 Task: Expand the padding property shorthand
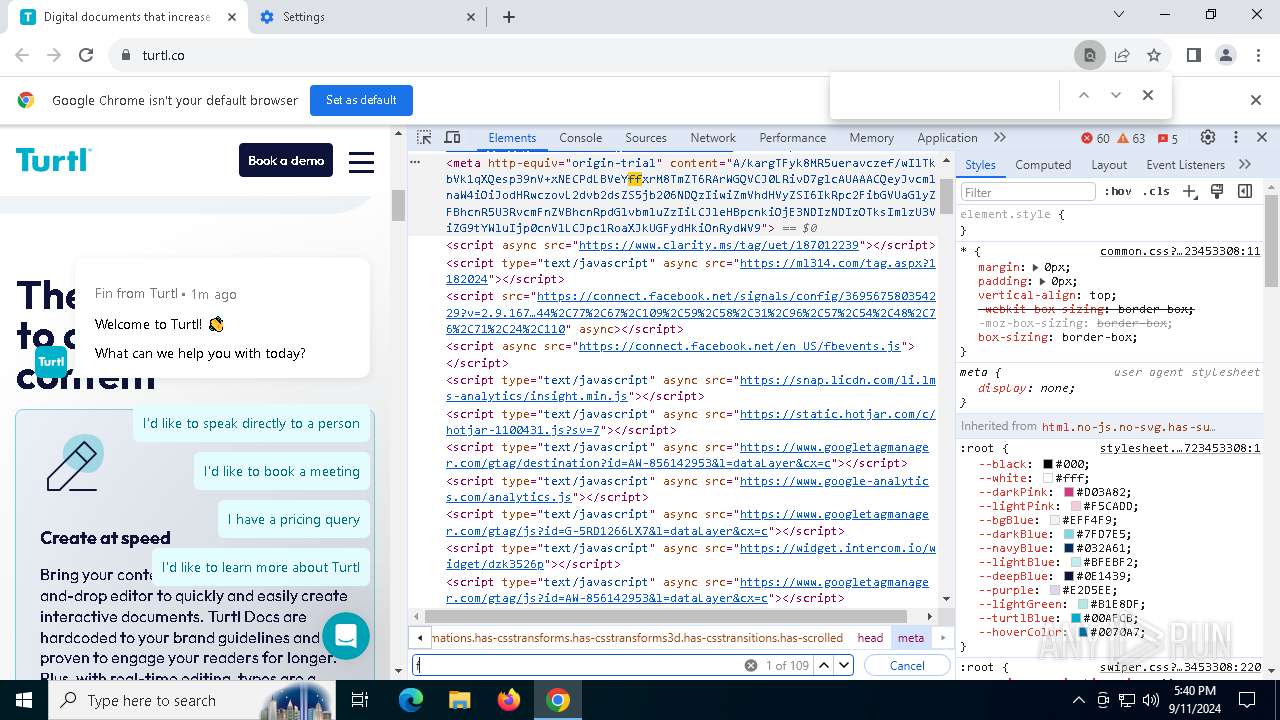[1042, 282]
